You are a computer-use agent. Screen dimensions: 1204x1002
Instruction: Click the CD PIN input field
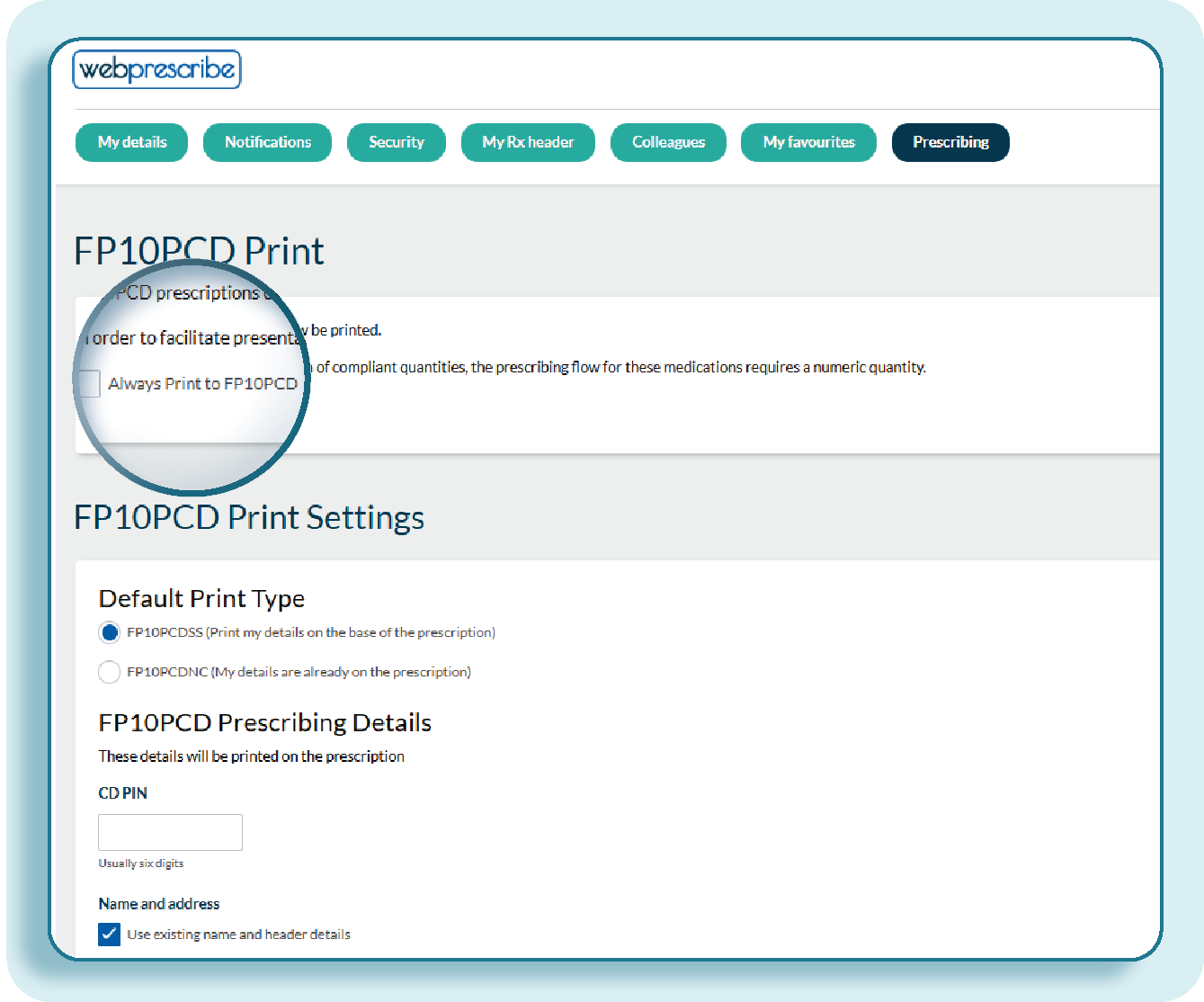[170, 832]
